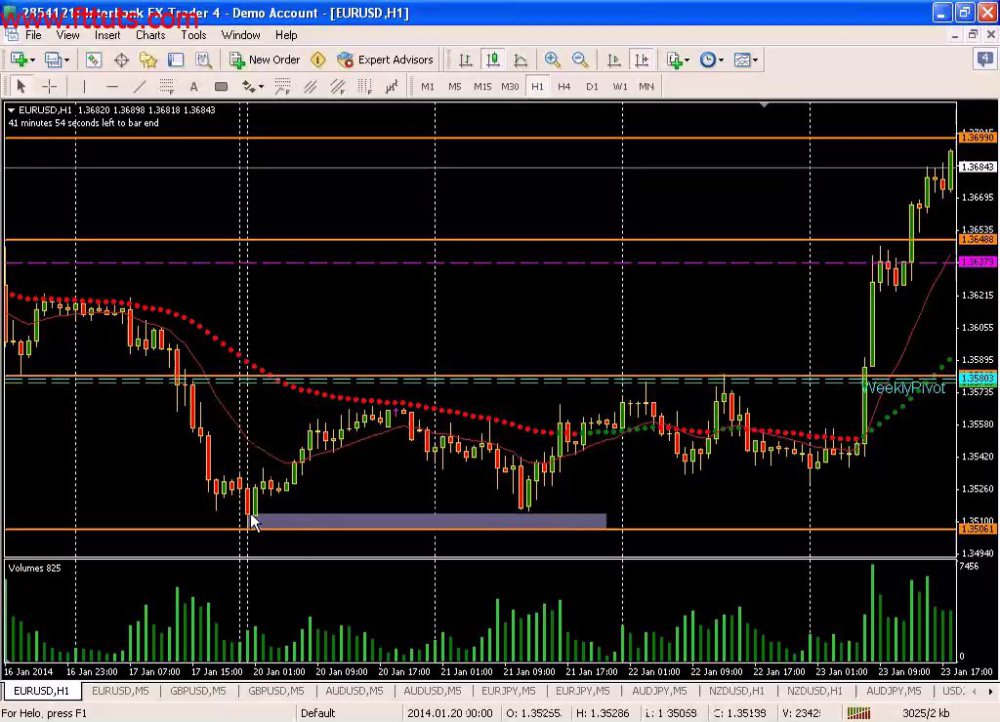
Task: Toggle the Chart Shift button
Action: (642, 60)
